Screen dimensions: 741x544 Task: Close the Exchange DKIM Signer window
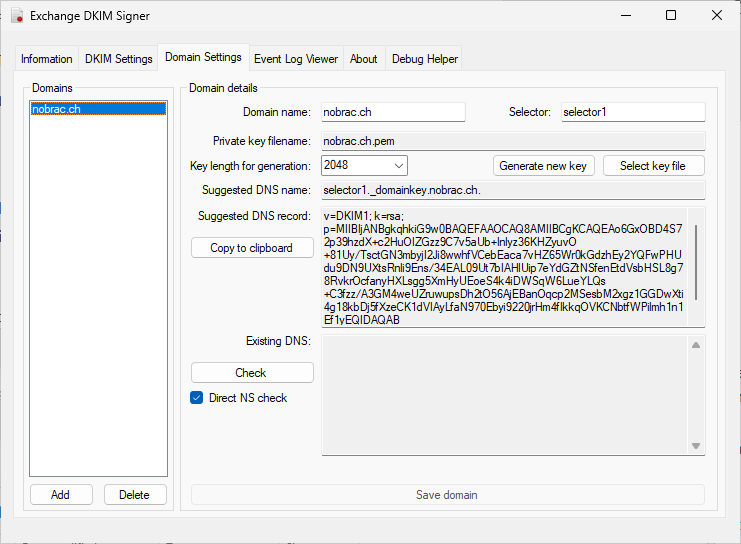(717, 16)
